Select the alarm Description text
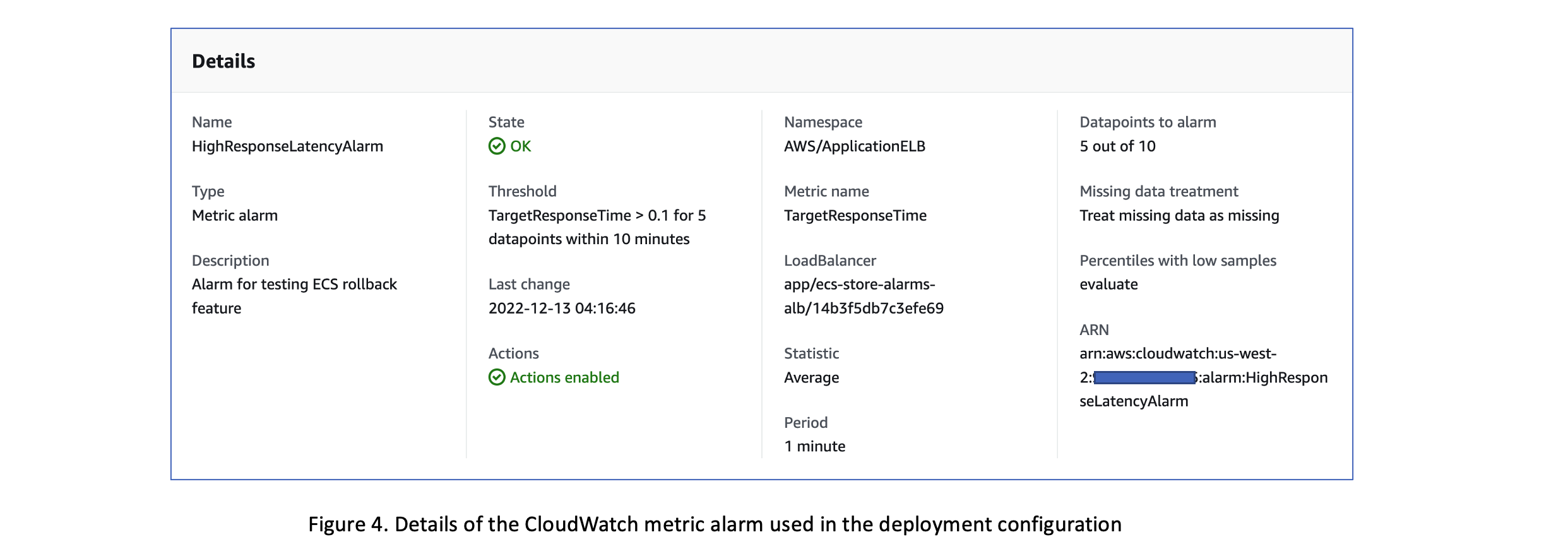1568x554 pixels. (295, 296)
